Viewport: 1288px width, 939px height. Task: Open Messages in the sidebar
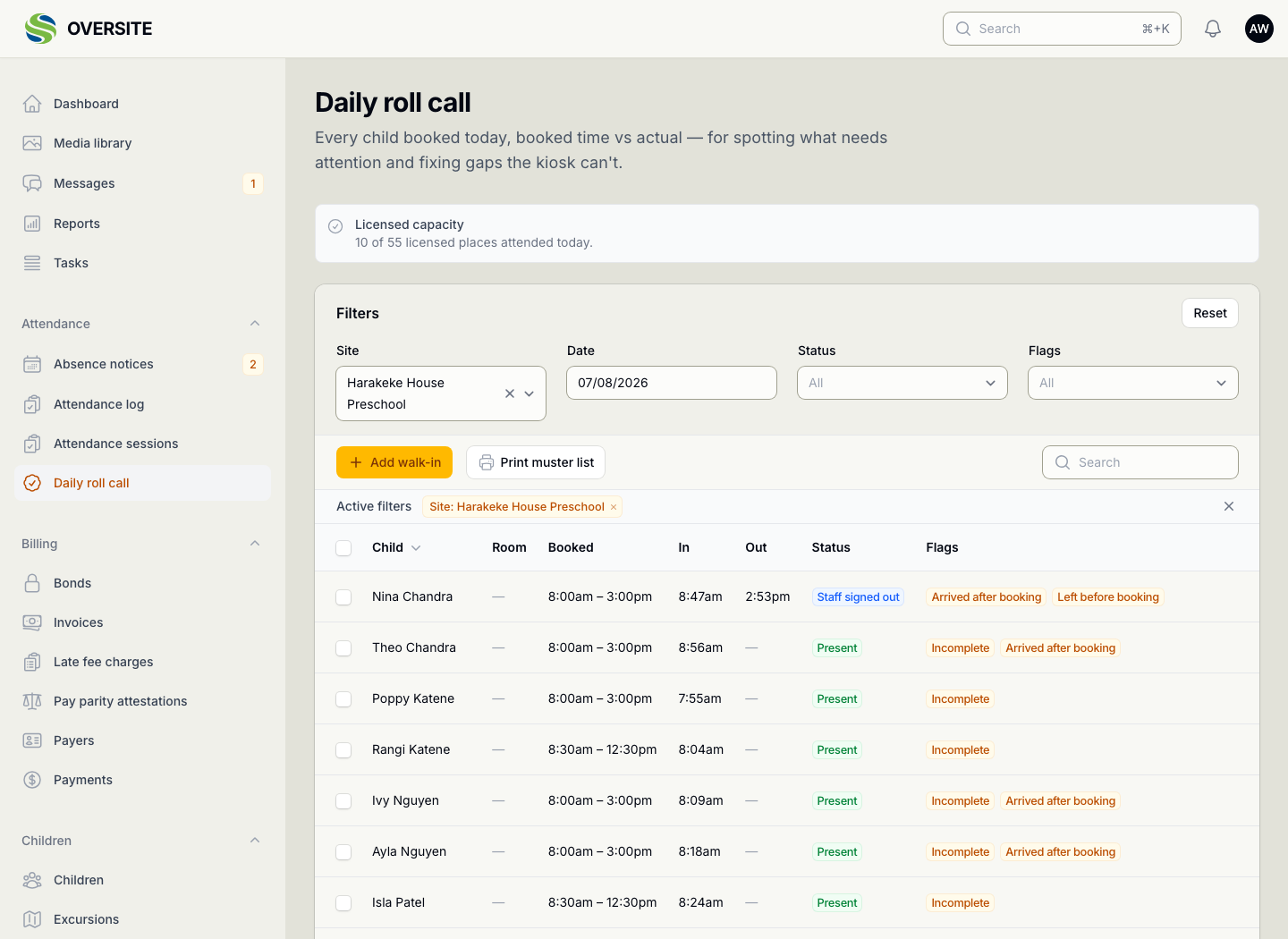(x=143, y=183)
